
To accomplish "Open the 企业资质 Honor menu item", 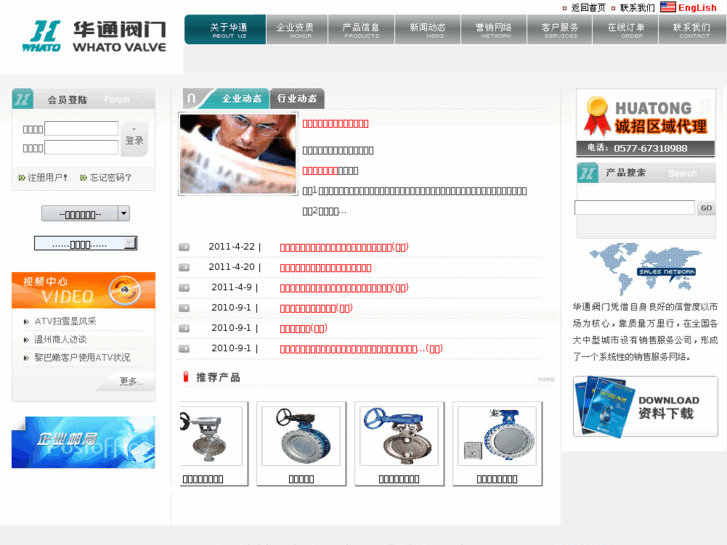I will (297, 30).
